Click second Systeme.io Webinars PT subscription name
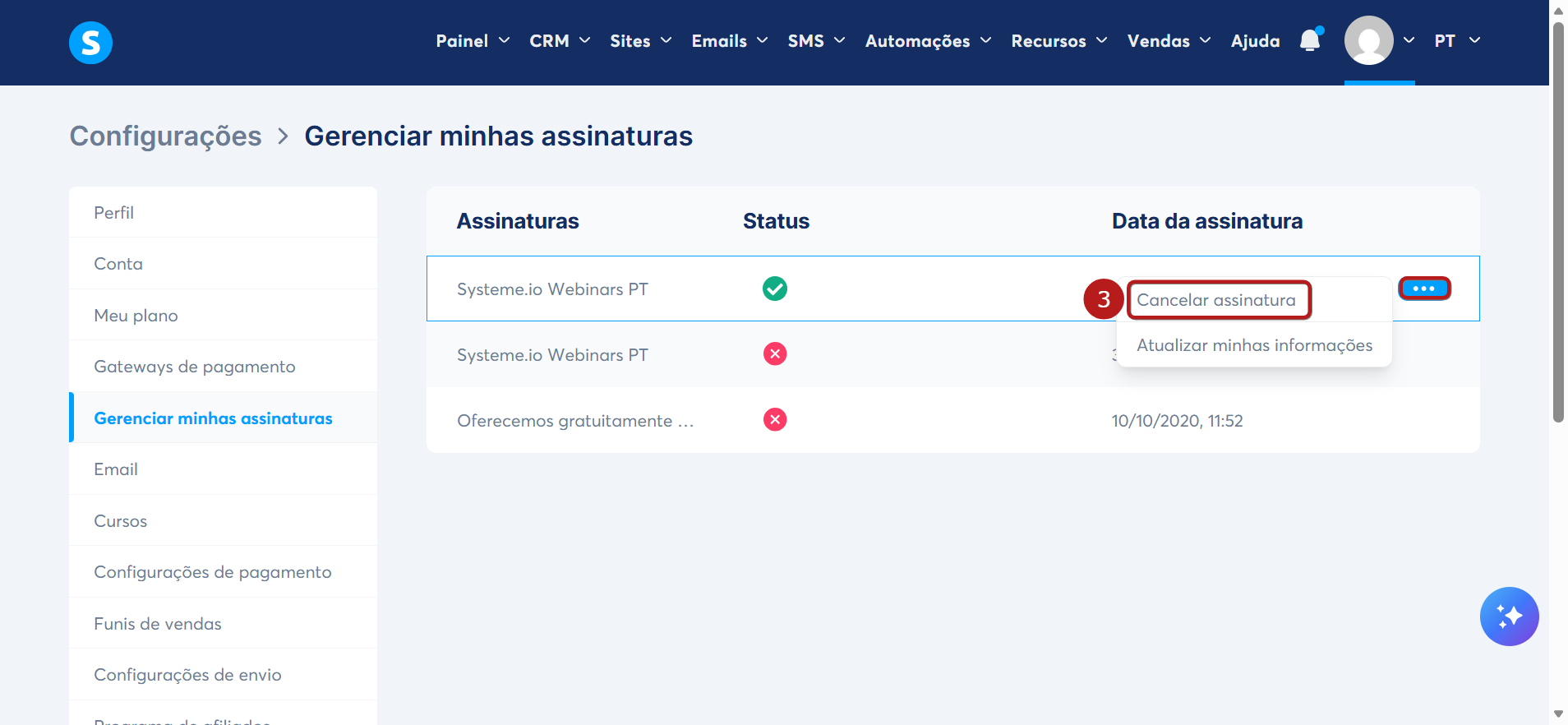The width and height of the screenshot is (1568, 725). coord(552,355)
